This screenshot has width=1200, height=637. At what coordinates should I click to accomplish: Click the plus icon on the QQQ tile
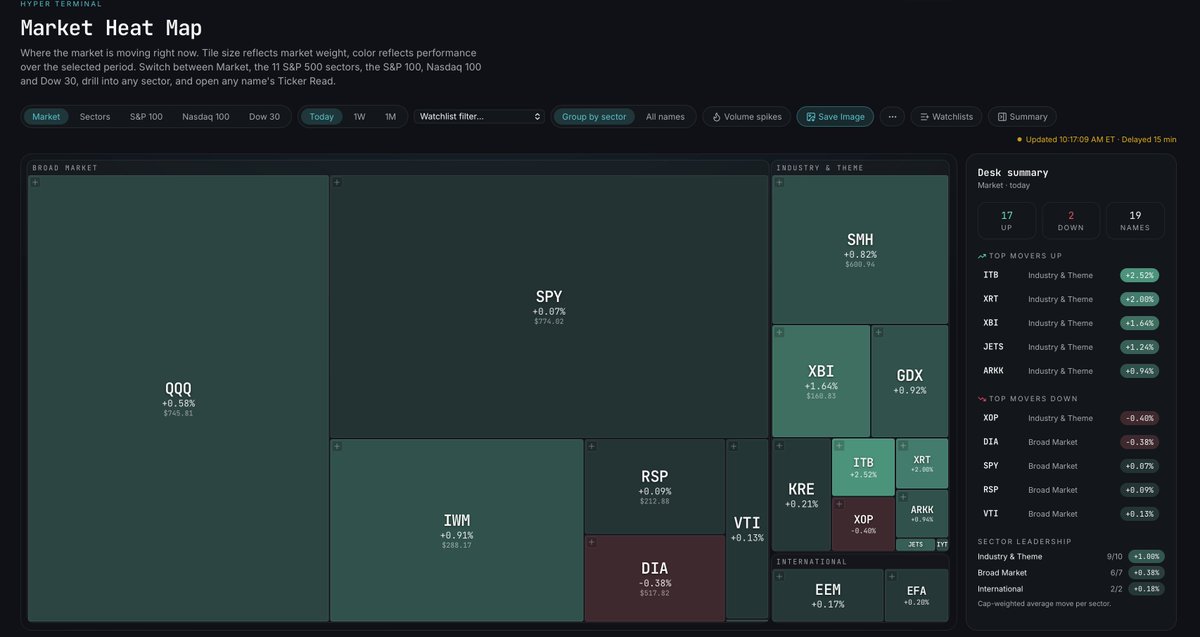(x=35, y=182)
